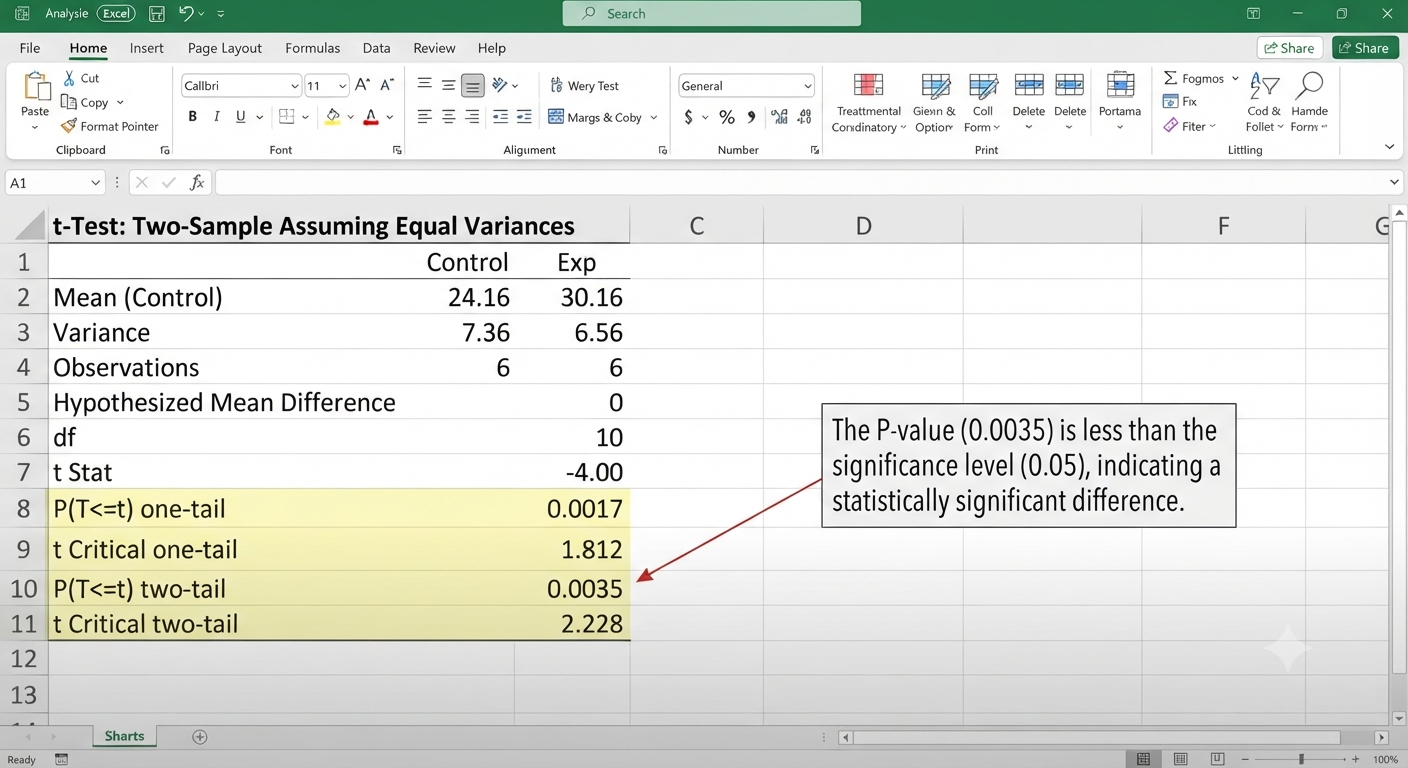The width and height of the screenshot is (1408, 768).
Task: Click the macro record status bar icon
Action: pos(62,760)
